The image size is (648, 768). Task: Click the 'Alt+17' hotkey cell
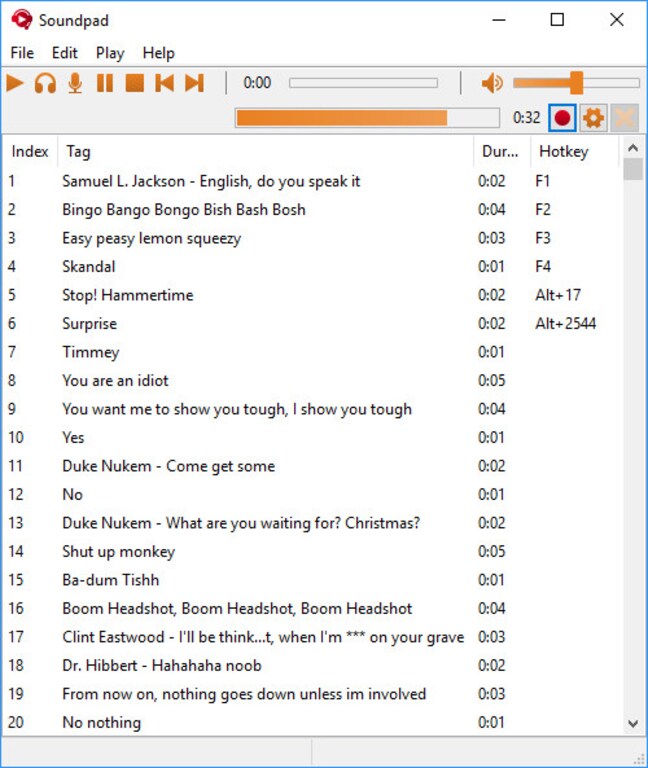(558, 295)
